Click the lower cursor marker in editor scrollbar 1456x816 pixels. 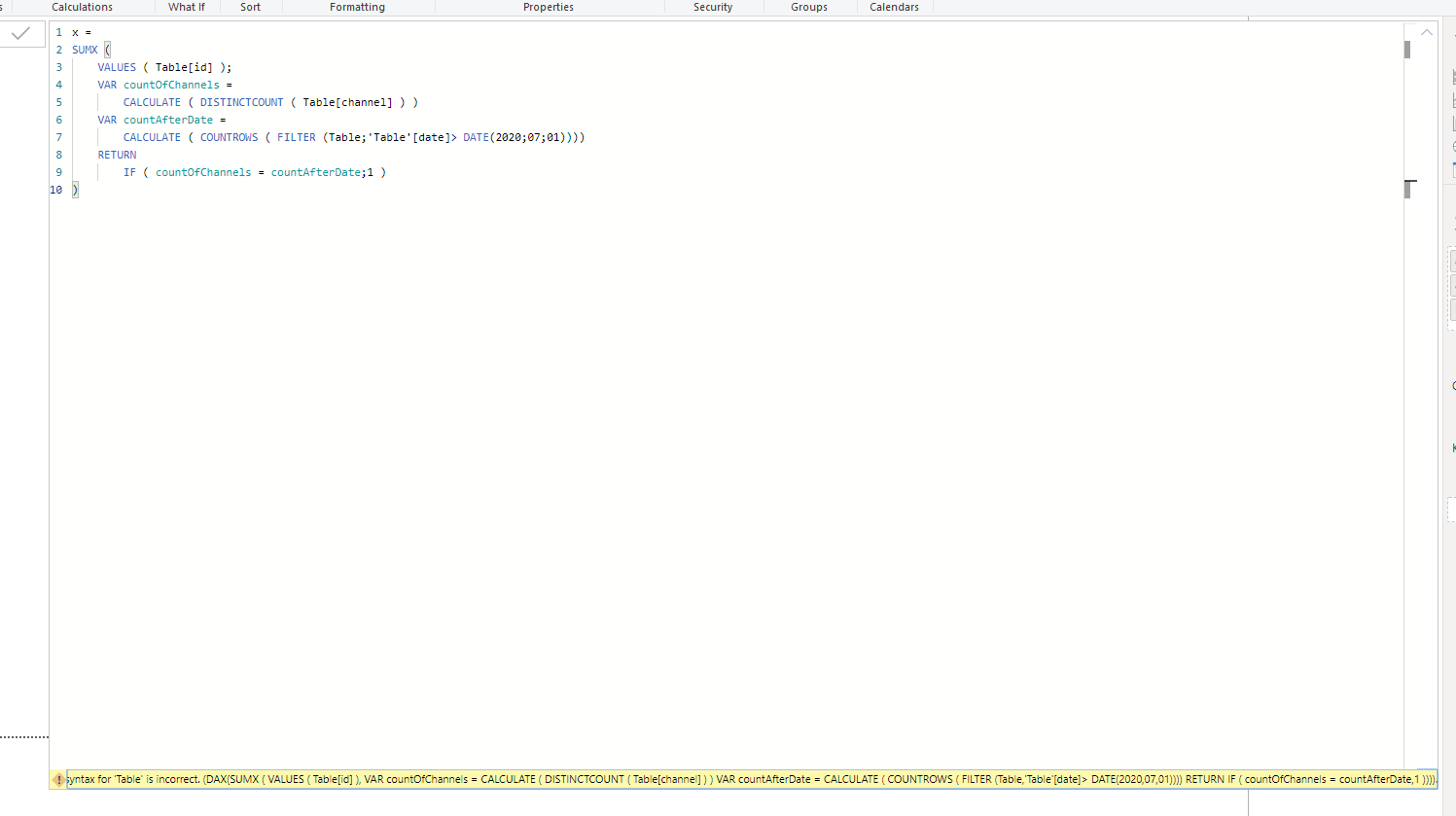(x=1407, y=189)
